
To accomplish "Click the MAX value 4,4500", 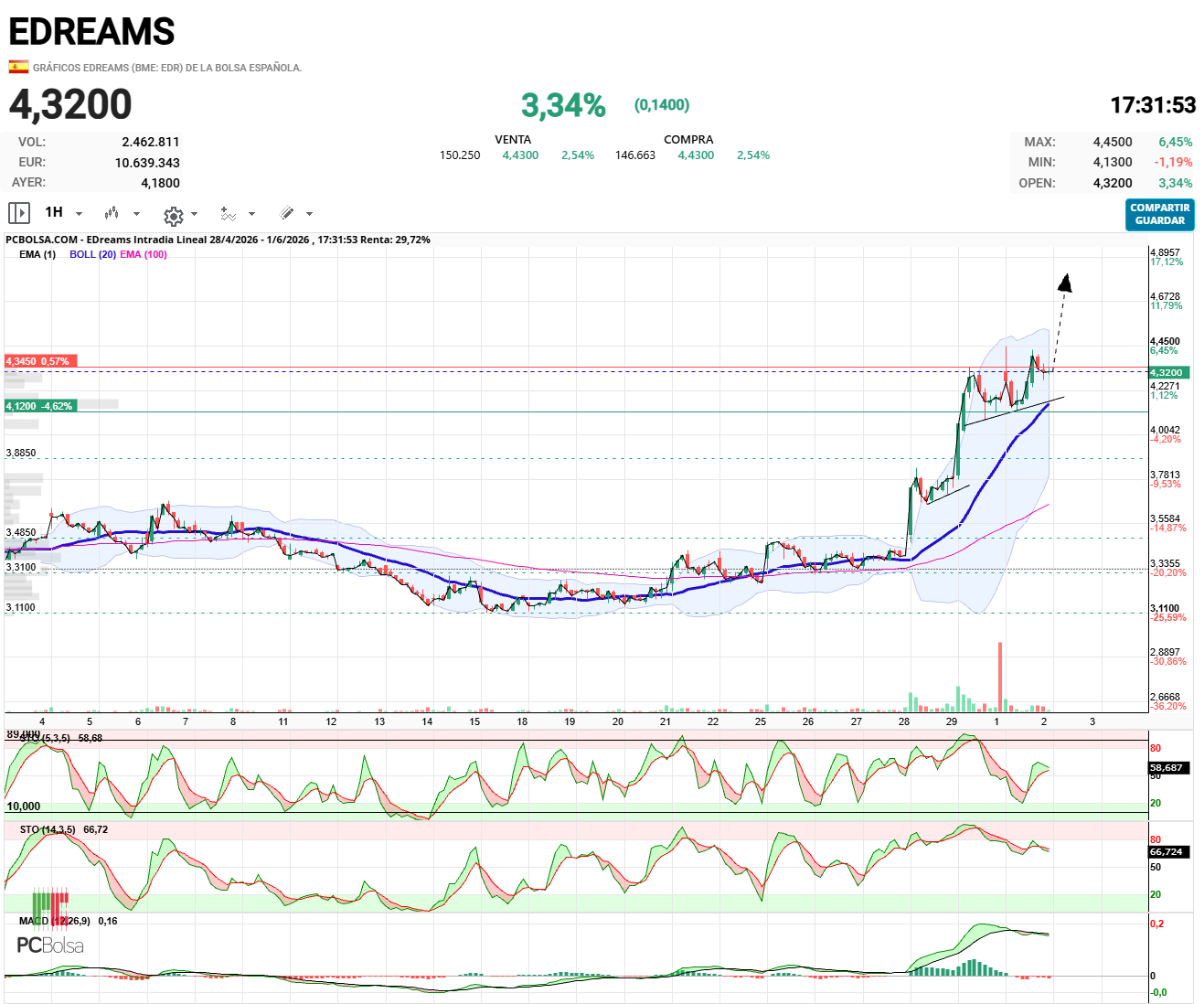I will coord(1113,142).
